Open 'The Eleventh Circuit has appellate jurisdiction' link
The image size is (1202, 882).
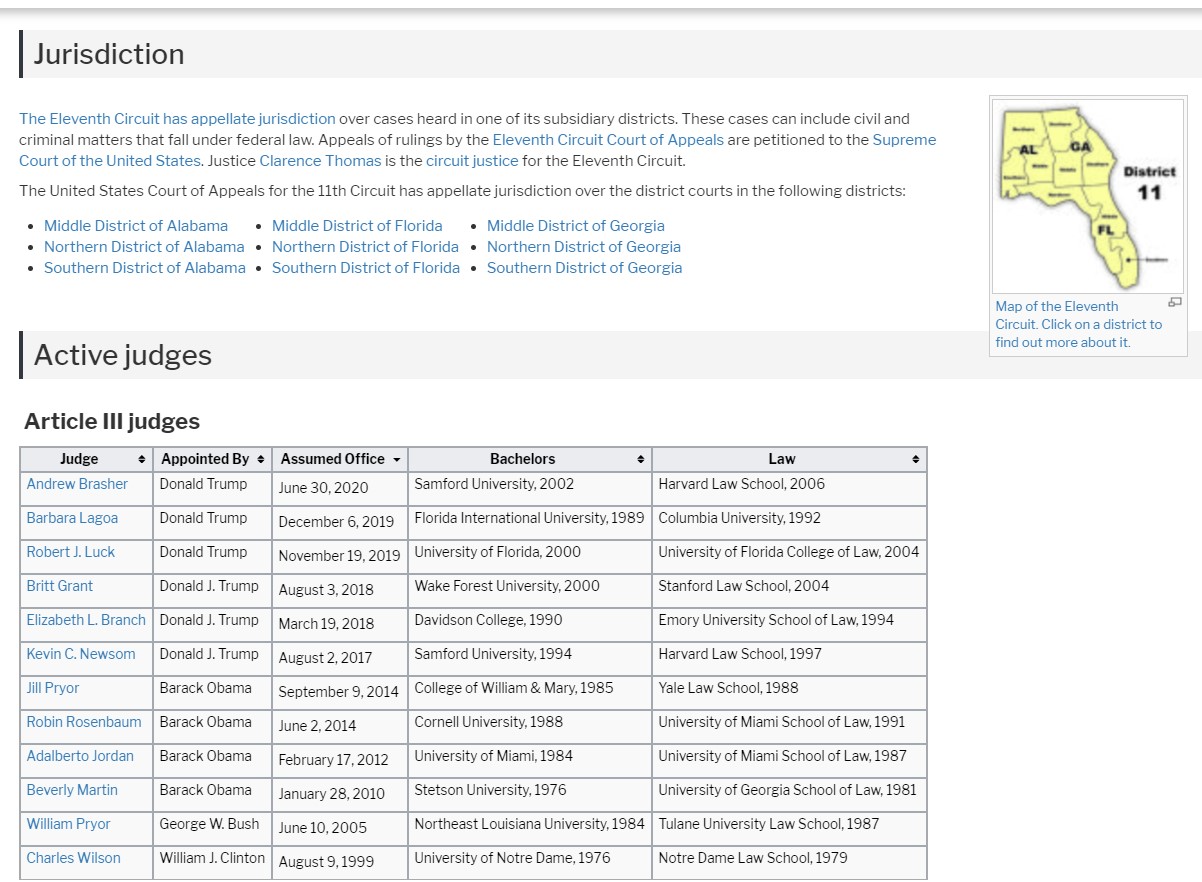pyautogui.click(x=177, y=118)
